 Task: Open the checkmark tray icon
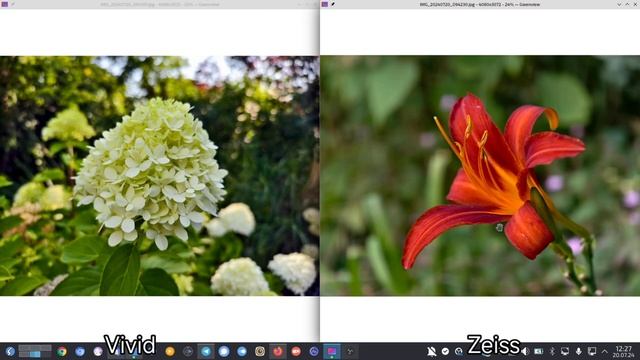point(445,351)
